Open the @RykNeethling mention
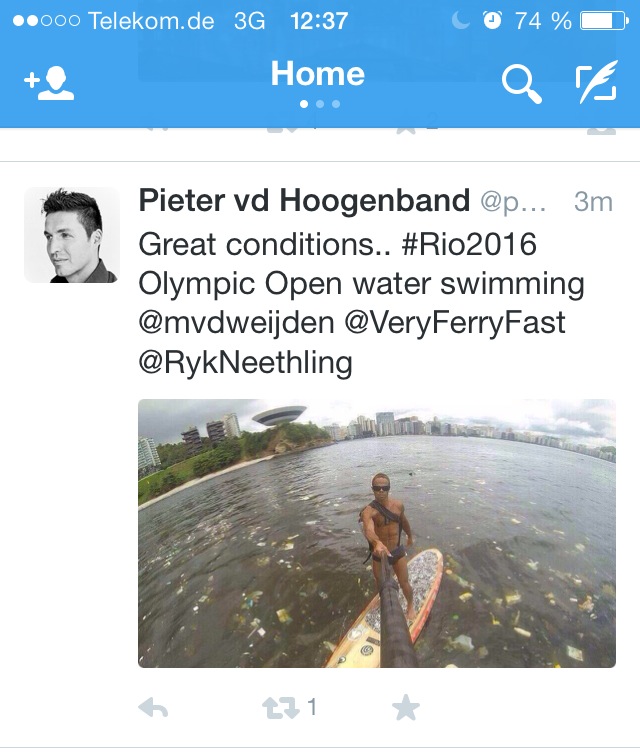 coord(245,362)
